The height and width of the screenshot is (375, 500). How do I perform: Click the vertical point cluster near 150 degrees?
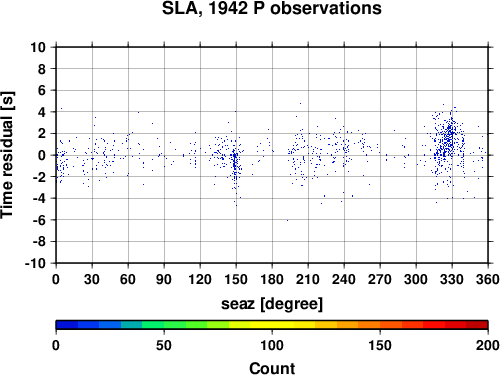click(x=235, y=163)
